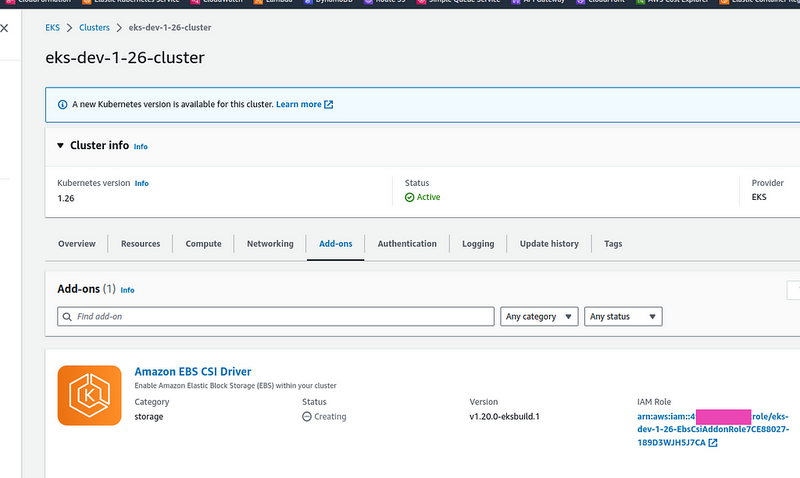The width and height of the screenshot is (800, 478).
Task: Go to the Compute tab
Action: [203, 243]
